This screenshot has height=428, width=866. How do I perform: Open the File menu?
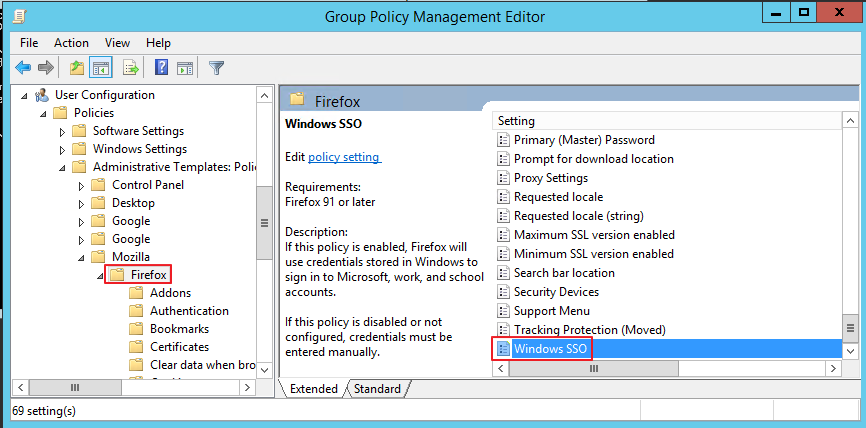coord(29,43)
